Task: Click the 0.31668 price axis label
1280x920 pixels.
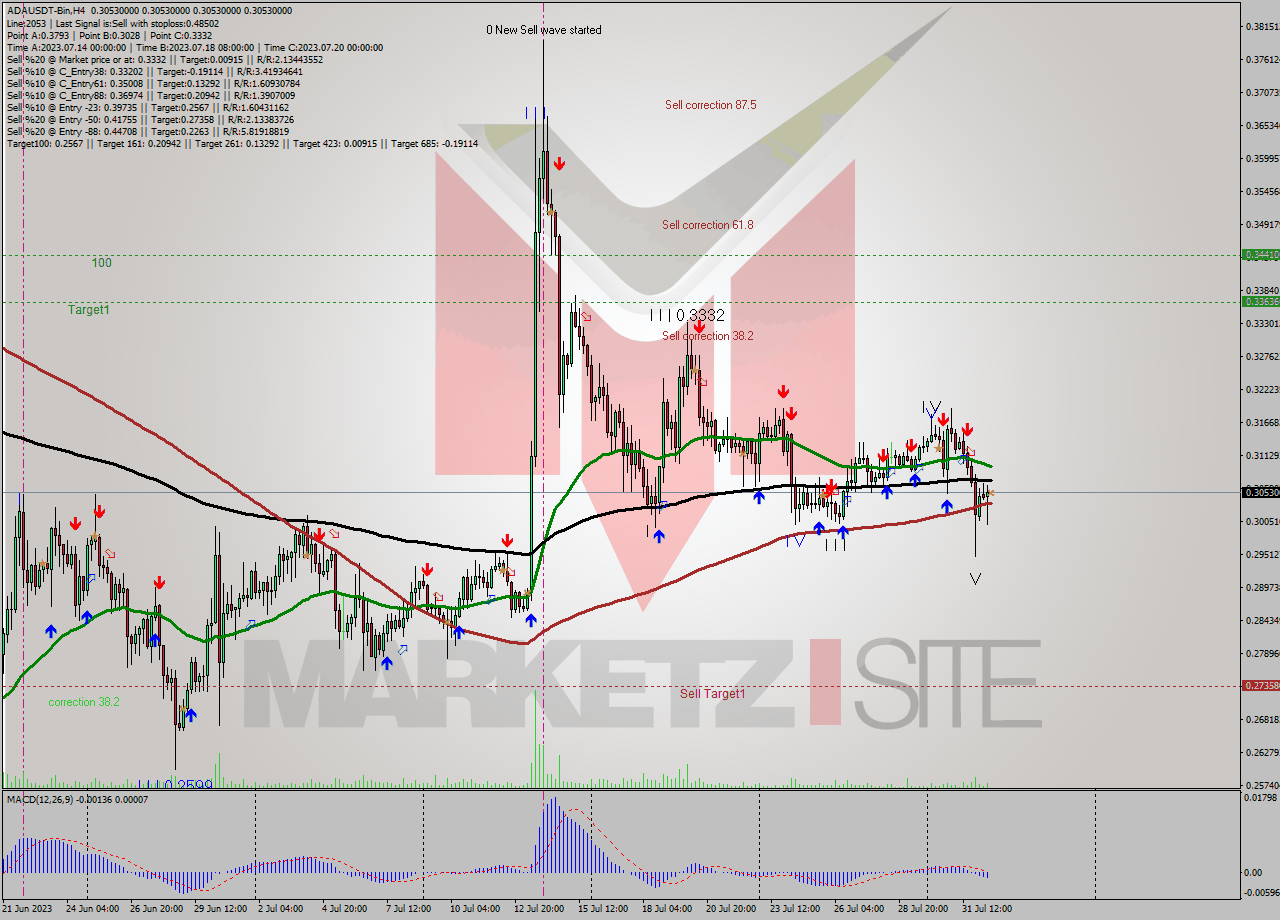Action: (1262, 422)
